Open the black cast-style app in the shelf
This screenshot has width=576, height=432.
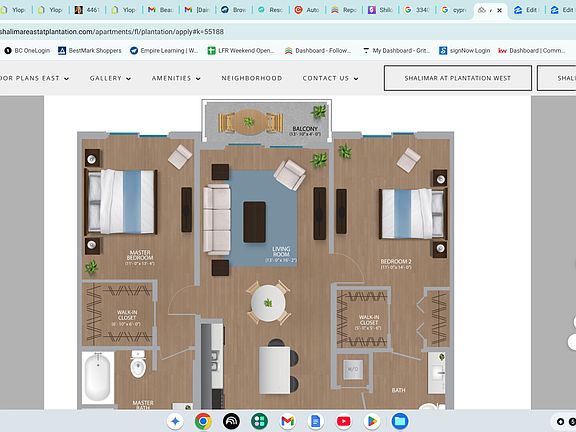231,421
